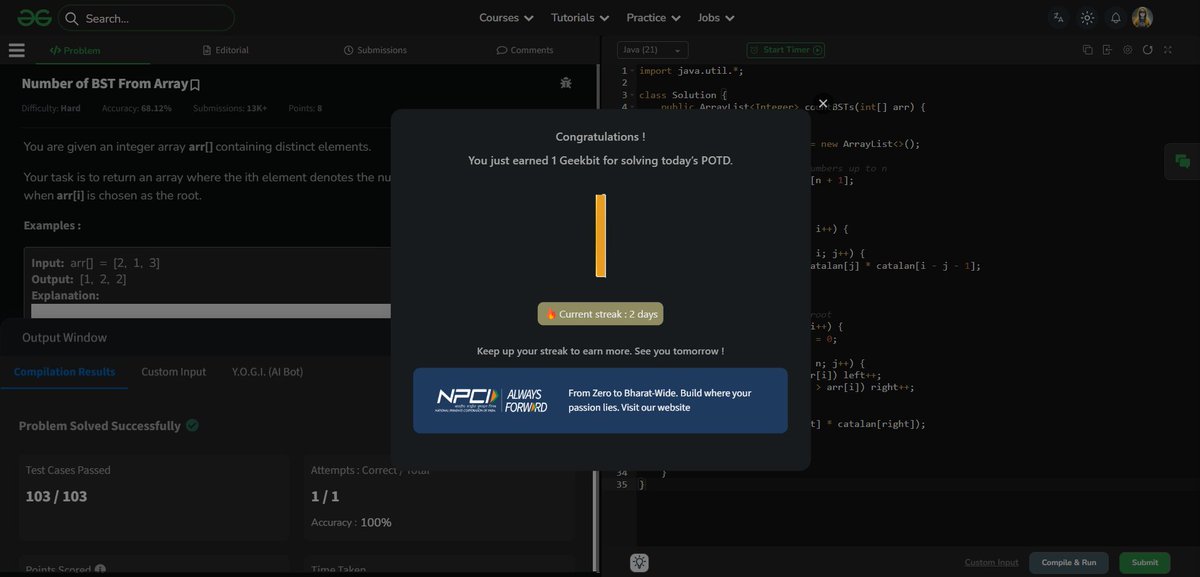Expand the Jobs dropdown menu
Image resolution: width=1200 pixels, height=577 pixels.
point(716,18)
